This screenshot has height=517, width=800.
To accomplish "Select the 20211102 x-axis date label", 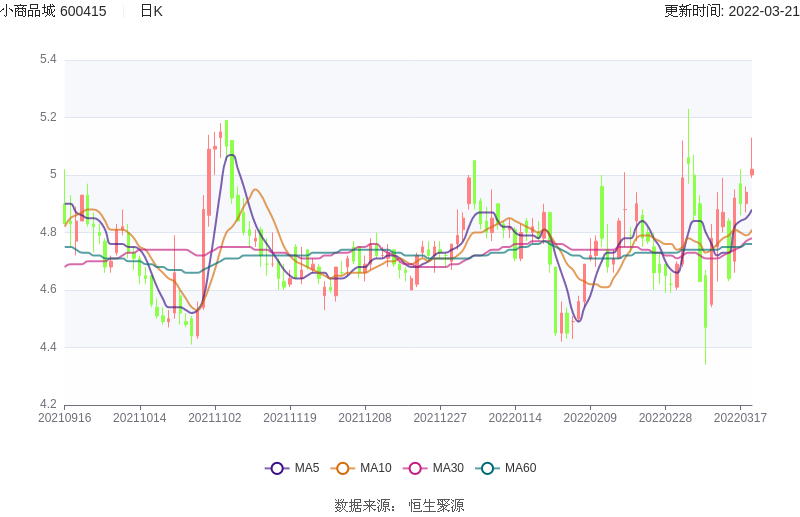I will tap(215, 418).
